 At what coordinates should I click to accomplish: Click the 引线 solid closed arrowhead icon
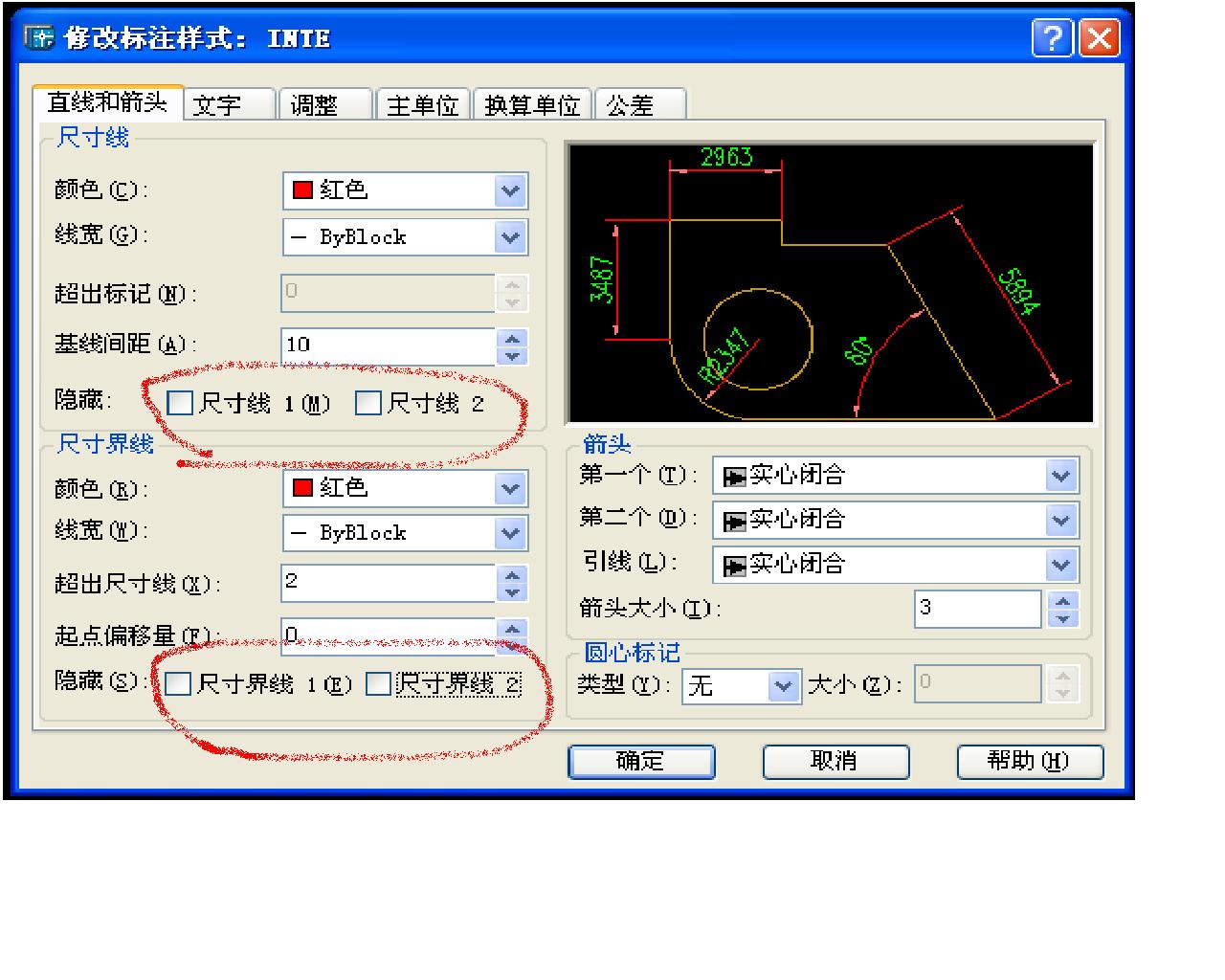click(x=735, y=567)
